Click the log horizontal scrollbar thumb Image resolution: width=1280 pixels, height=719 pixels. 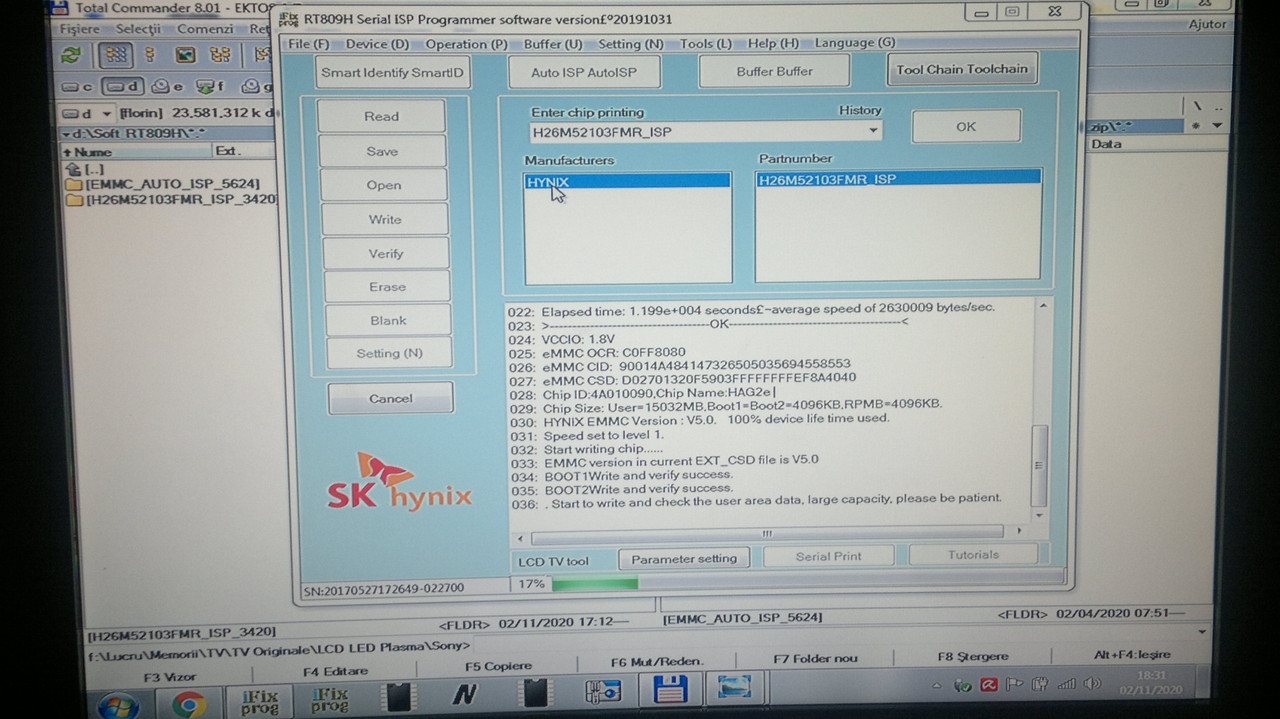(x=767, y=533)
